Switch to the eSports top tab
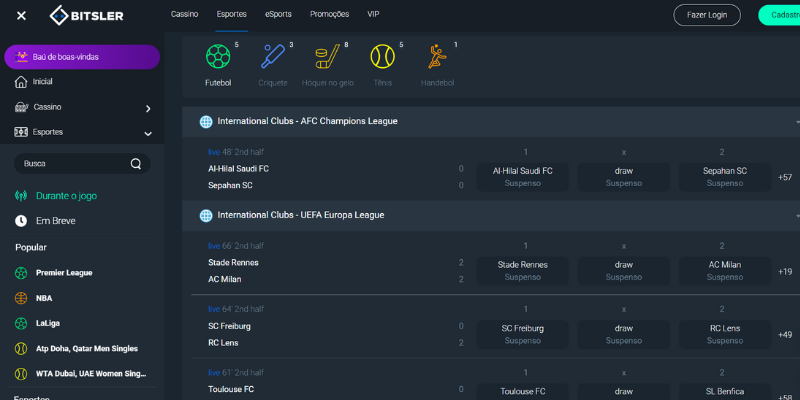Viewport: 800px width, 400px height. point(279,14)
